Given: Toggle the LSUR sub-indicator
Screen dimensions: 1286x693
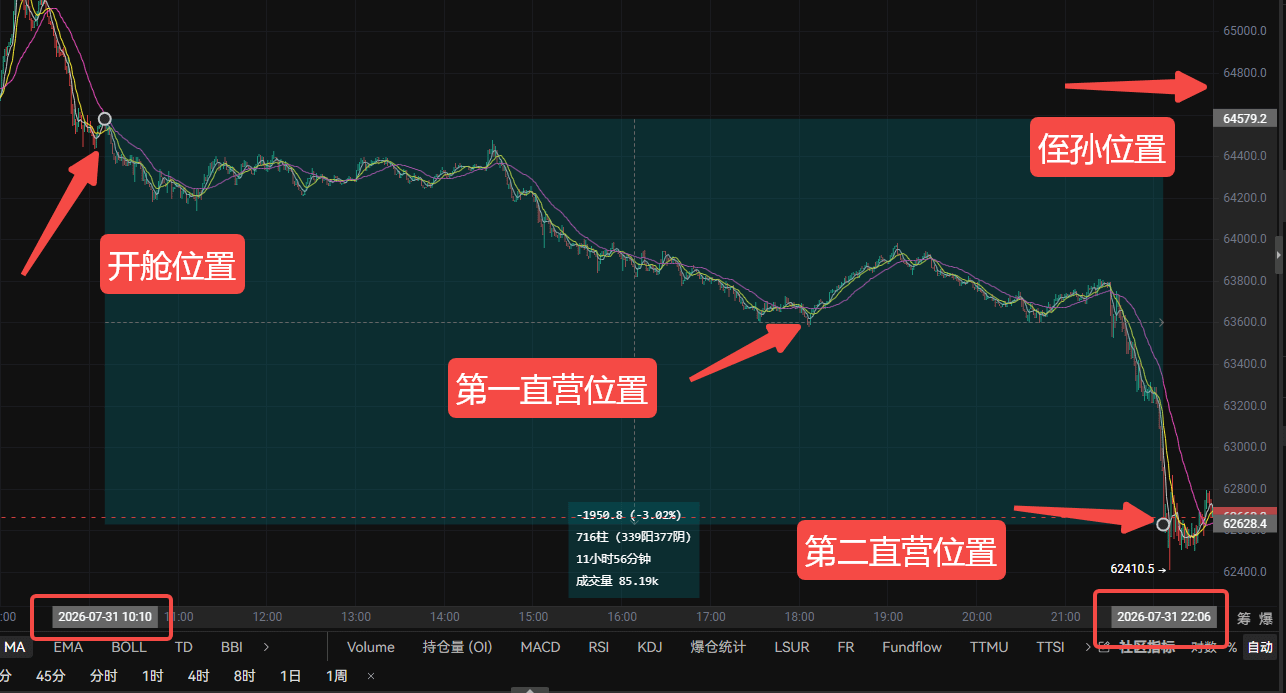Looking at the screenshot, I should coord(792,647).
